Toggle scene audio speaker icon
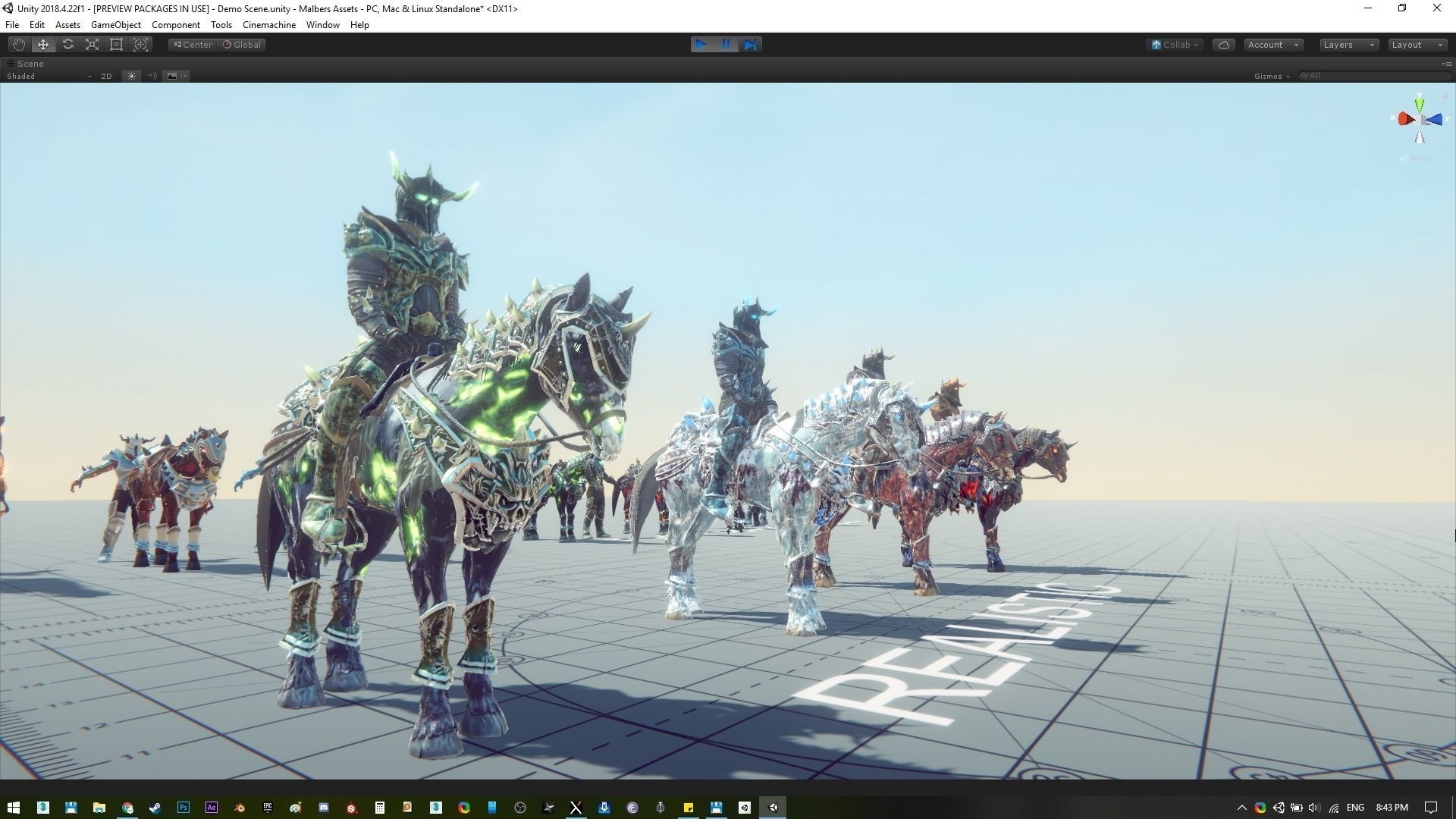The image size is (1456, 819). click(x=152, y=76)
